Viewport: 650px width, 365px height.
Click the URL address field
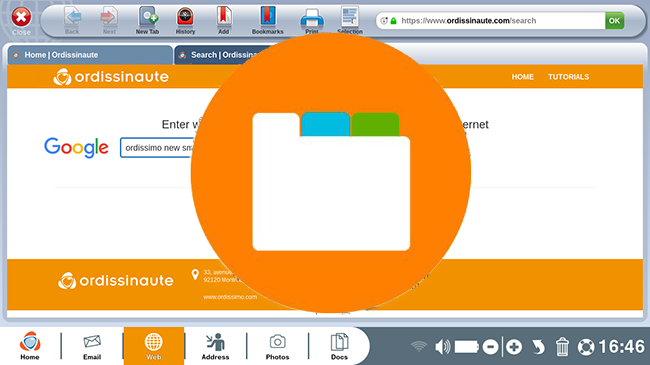[x=491, y=20]
